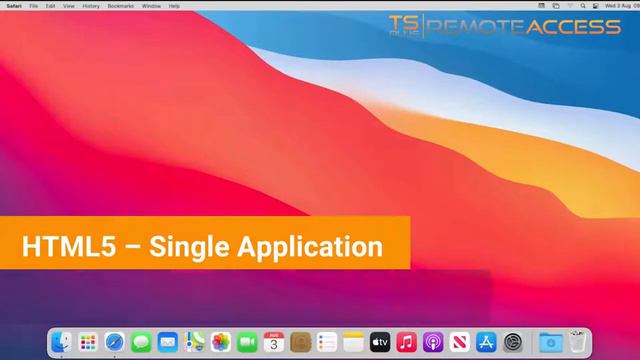
Task: Open the Window menu
Action: (x=151, y=6)
